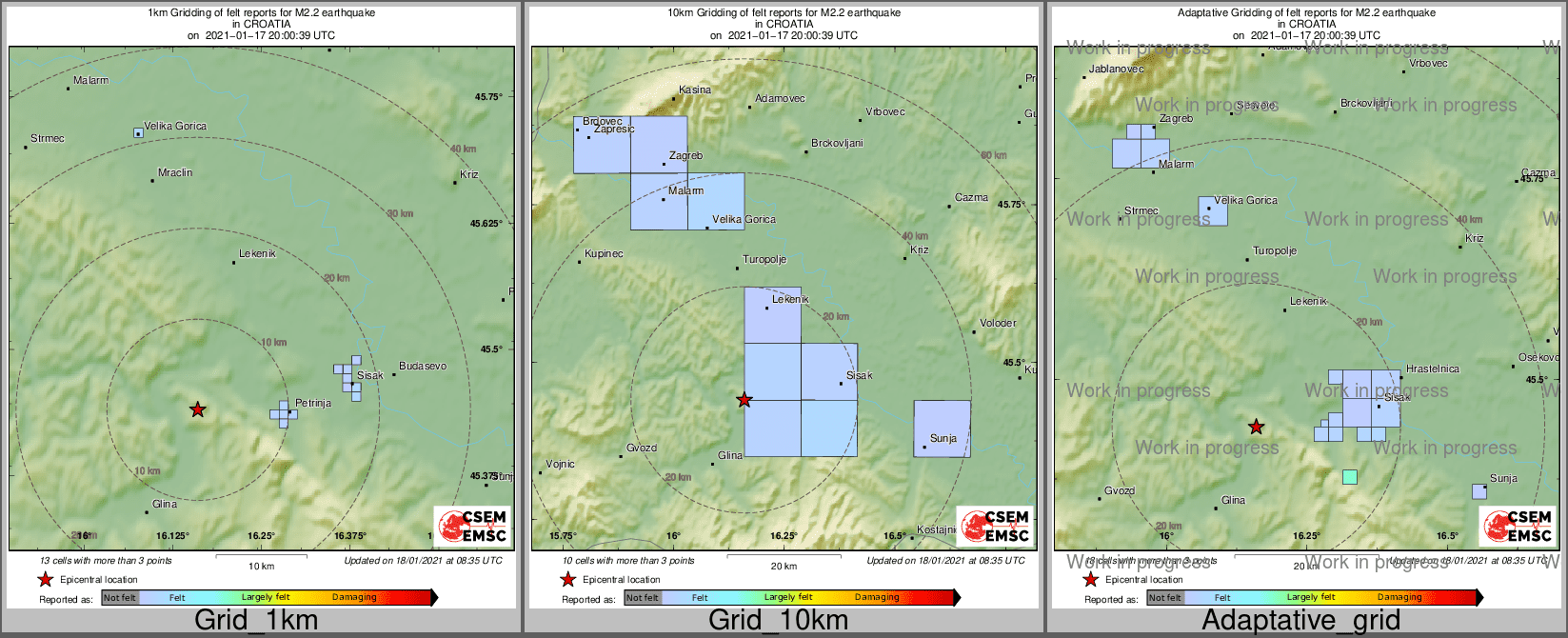Click the Hrastelnica label on Adaptative_grid map
This screenshot has width=1568, height=638.
point(1433,369)
